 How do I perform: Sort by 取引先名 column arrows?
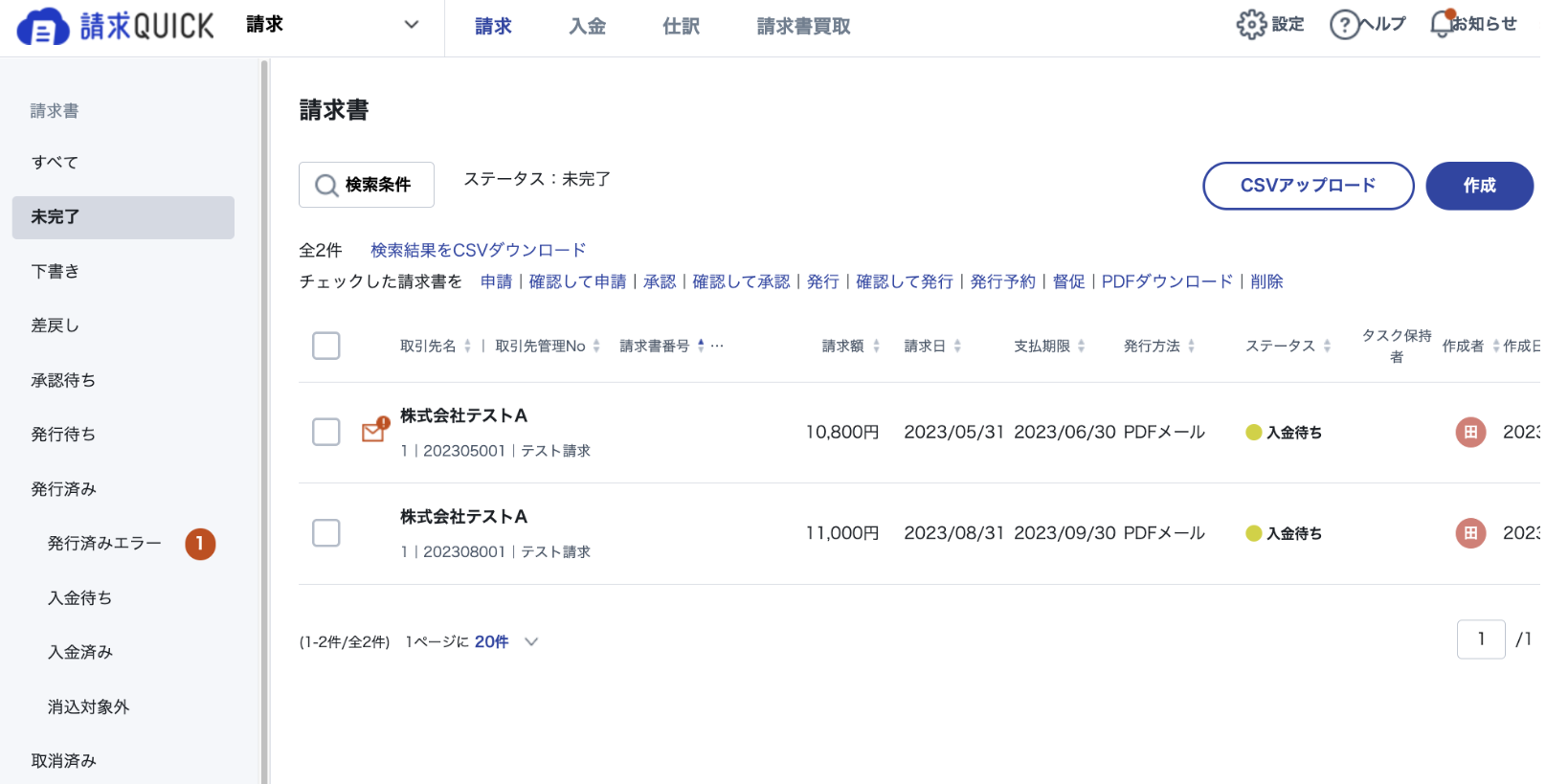pyautogui.click(x=467, y=346)
